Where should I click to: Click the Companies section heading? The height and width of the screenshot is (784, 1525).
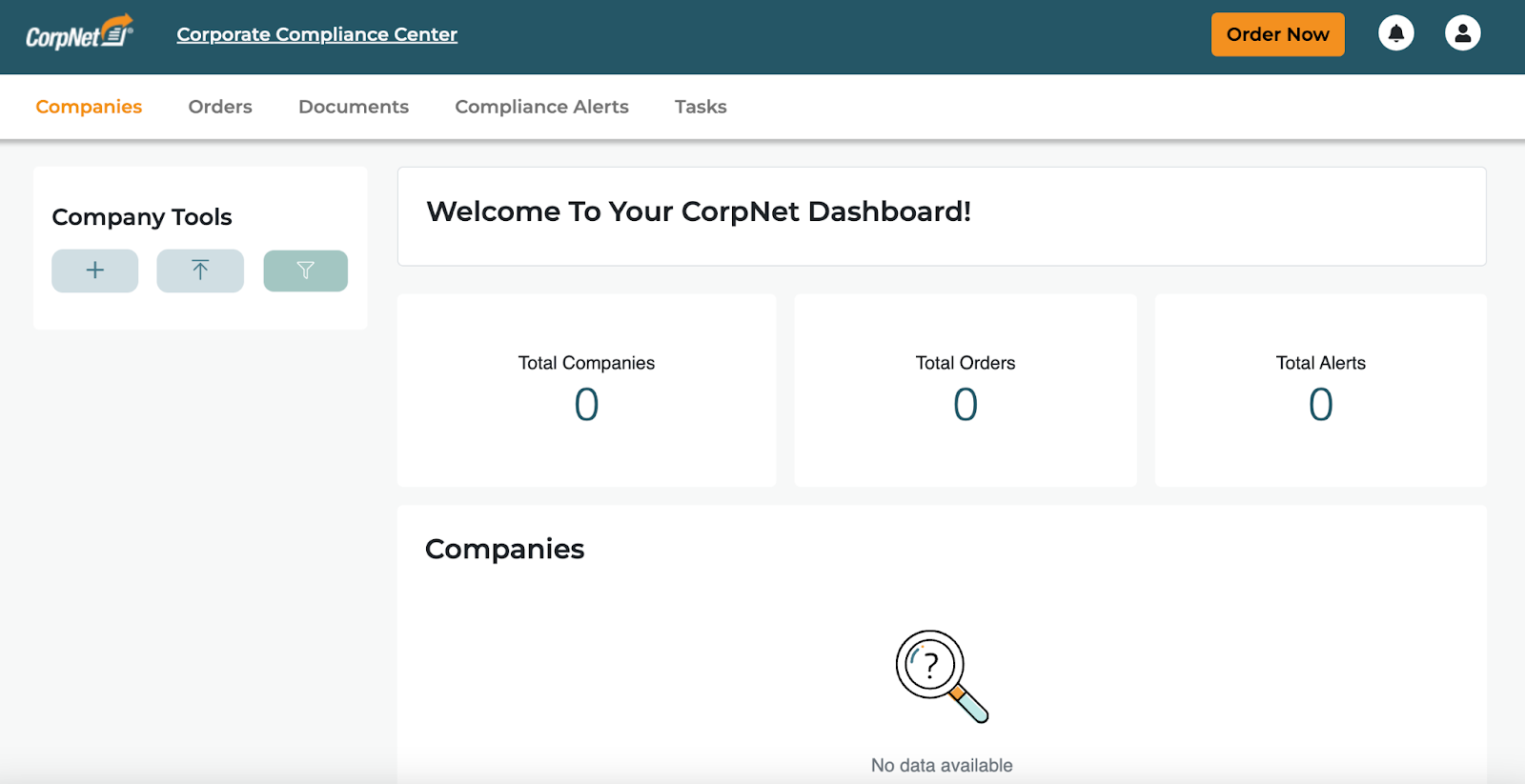[504, 550]
